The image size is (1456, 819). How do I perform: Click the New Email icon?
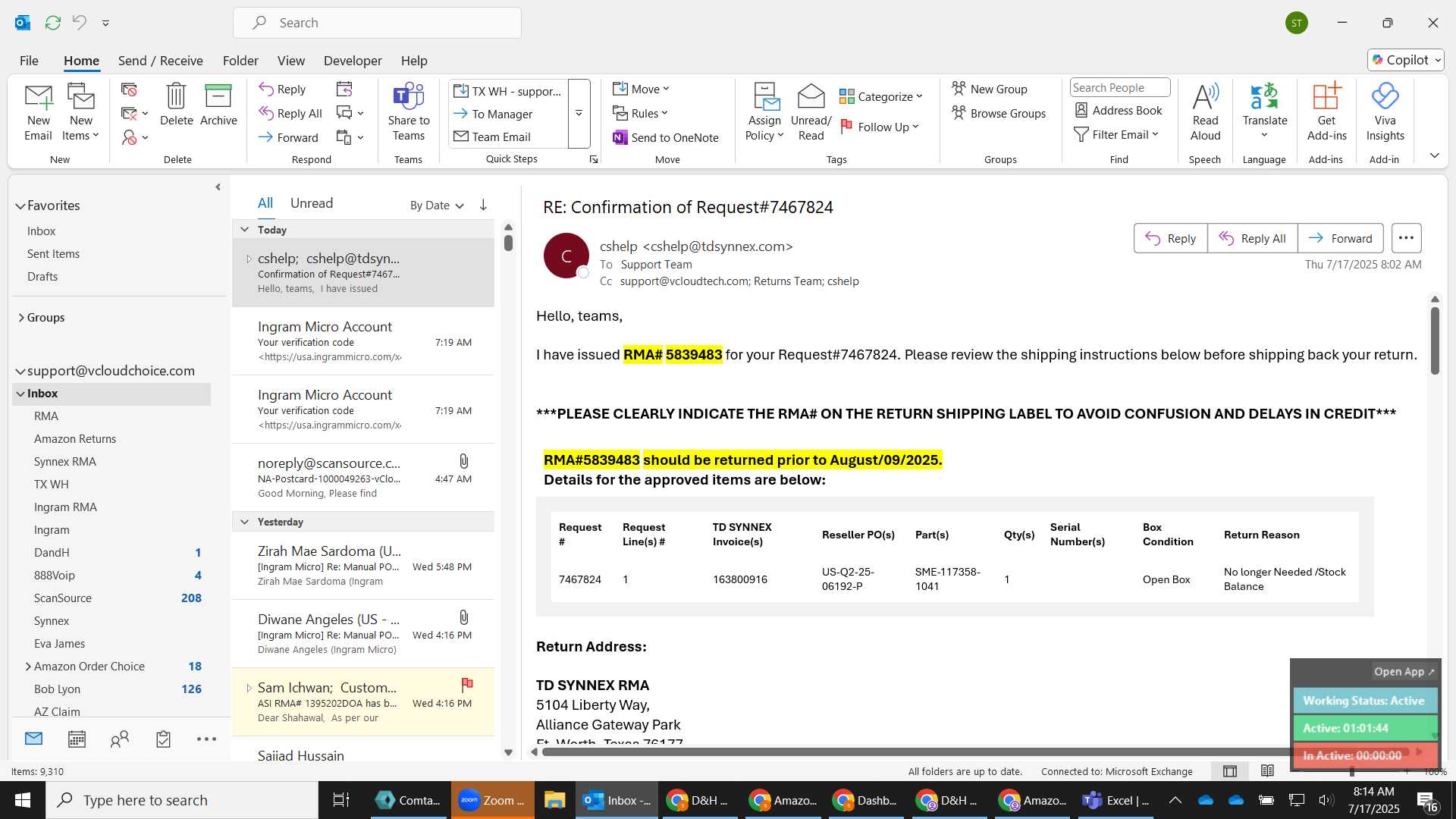coord(38,112)
